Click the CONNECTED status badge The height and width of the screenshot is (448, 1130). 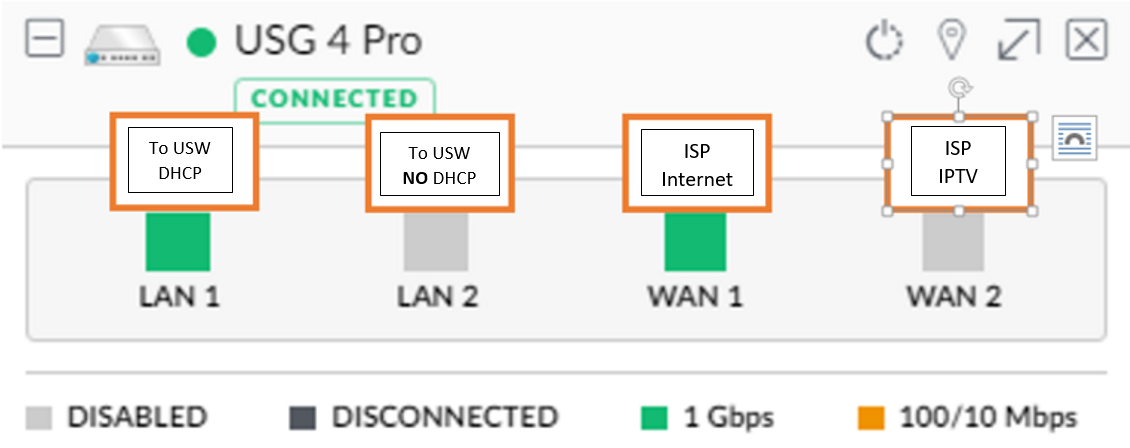pos(334,98)
